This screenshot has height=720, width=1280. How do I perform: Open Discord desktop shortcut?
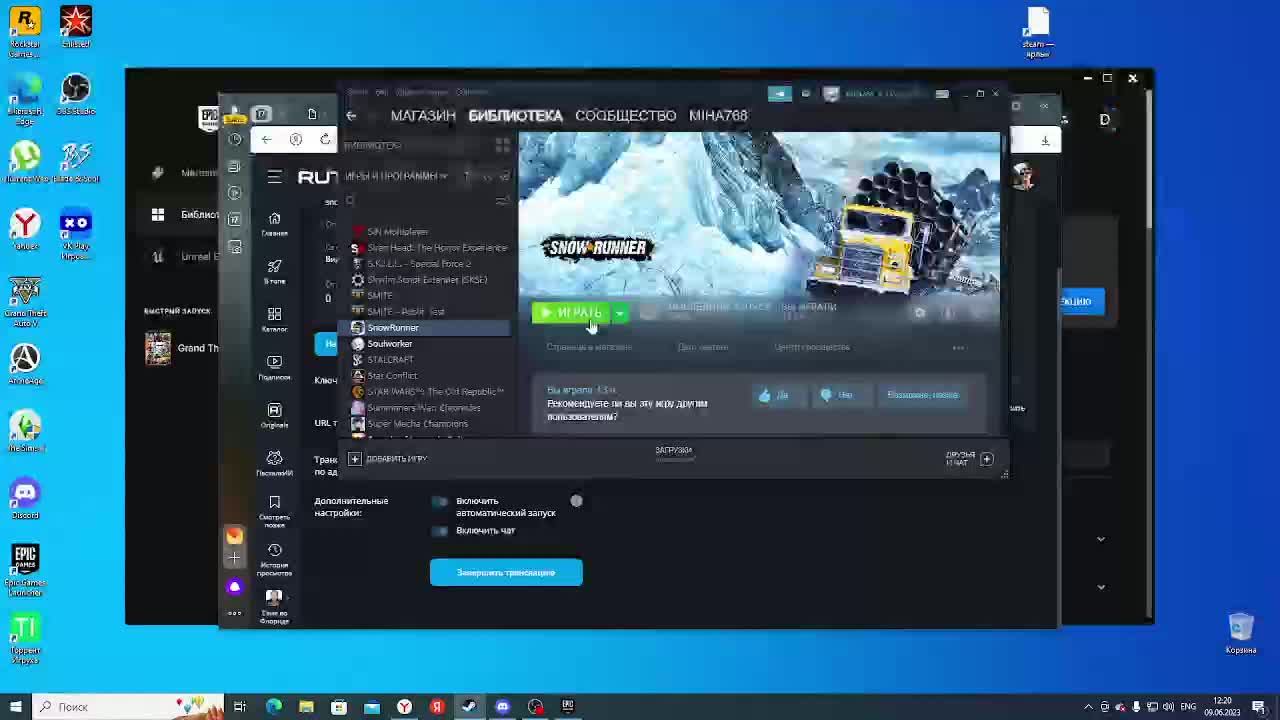point(25,500)
